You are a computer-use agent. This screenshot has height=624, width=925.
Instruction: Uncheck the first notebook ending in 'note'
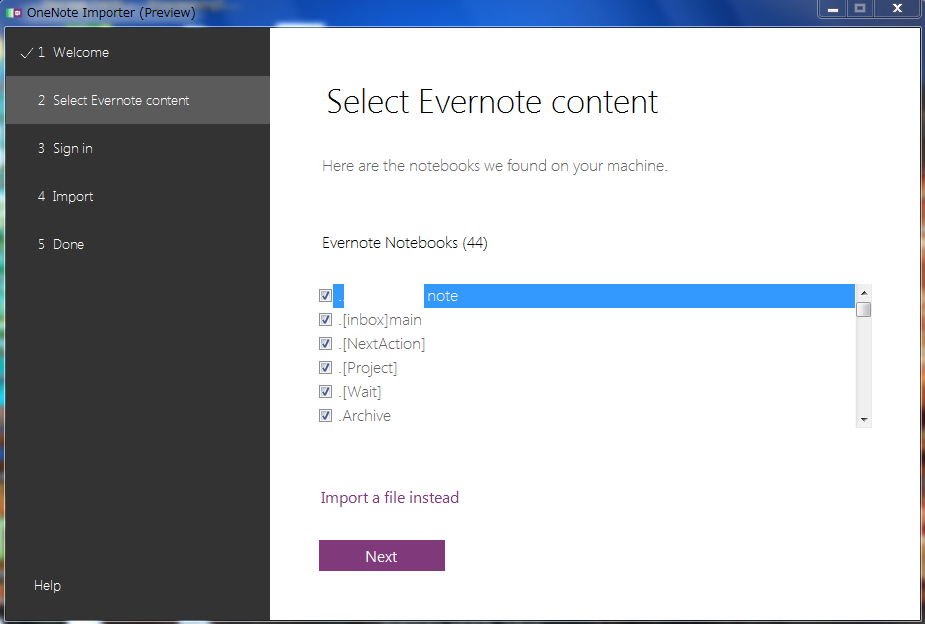pyautogui.click(x=325, y=295)
